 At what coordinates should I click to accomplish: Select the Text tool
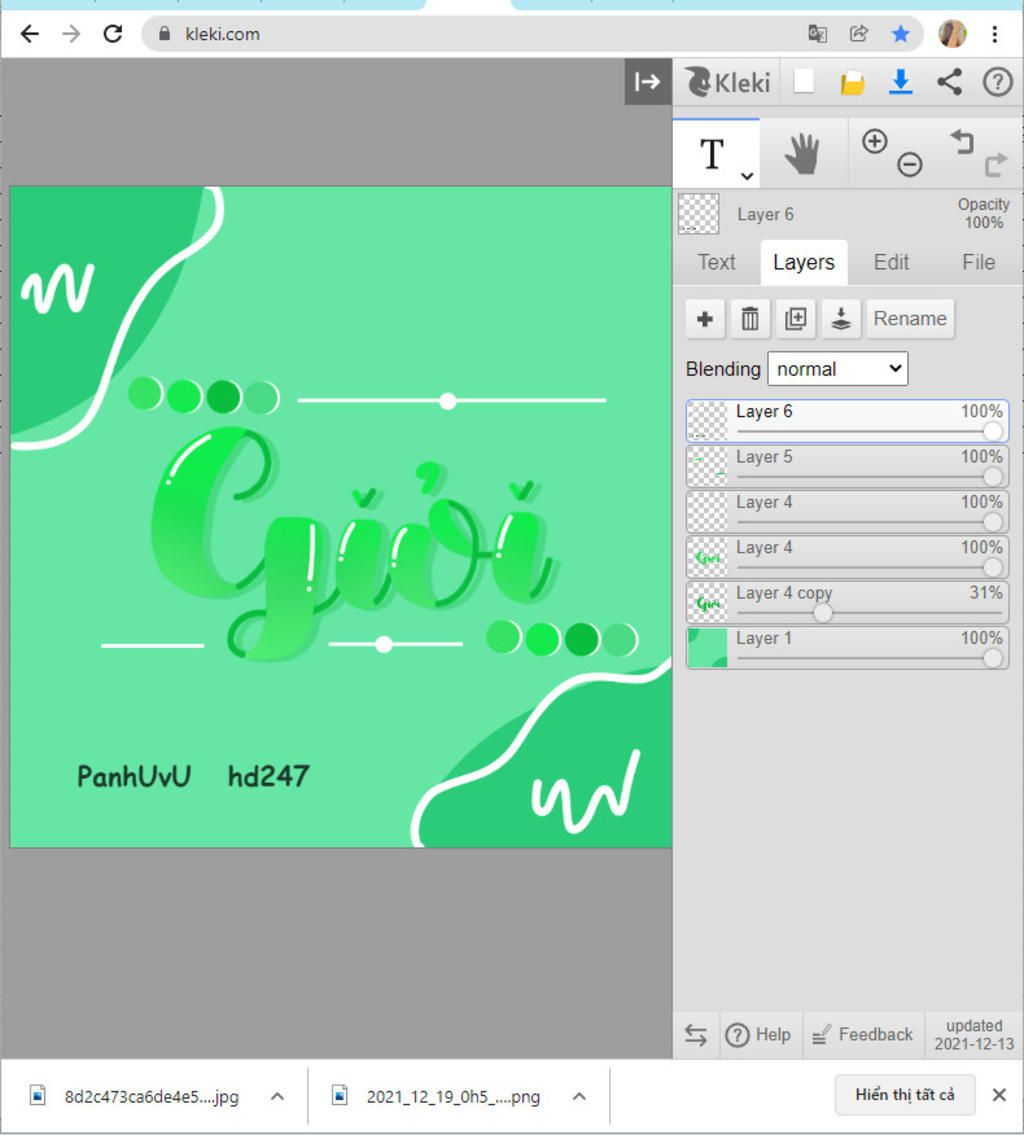click(712, 155)
